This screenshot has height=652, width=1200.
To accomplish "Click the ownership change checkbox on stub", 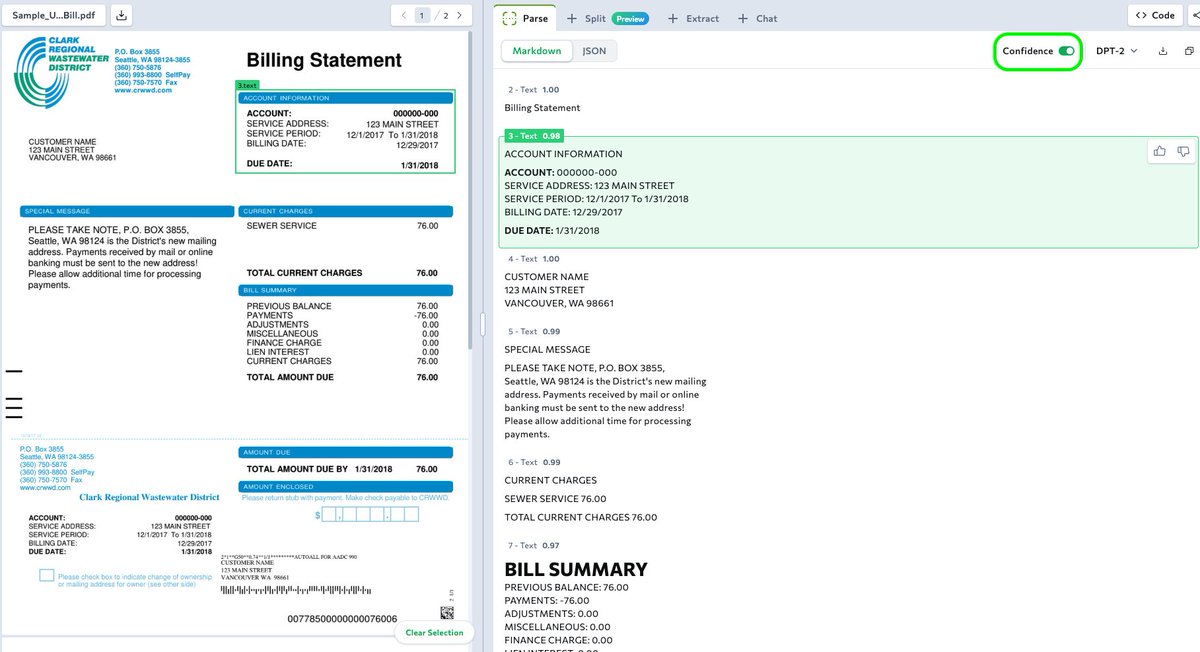I will click(x=46, y=576).
